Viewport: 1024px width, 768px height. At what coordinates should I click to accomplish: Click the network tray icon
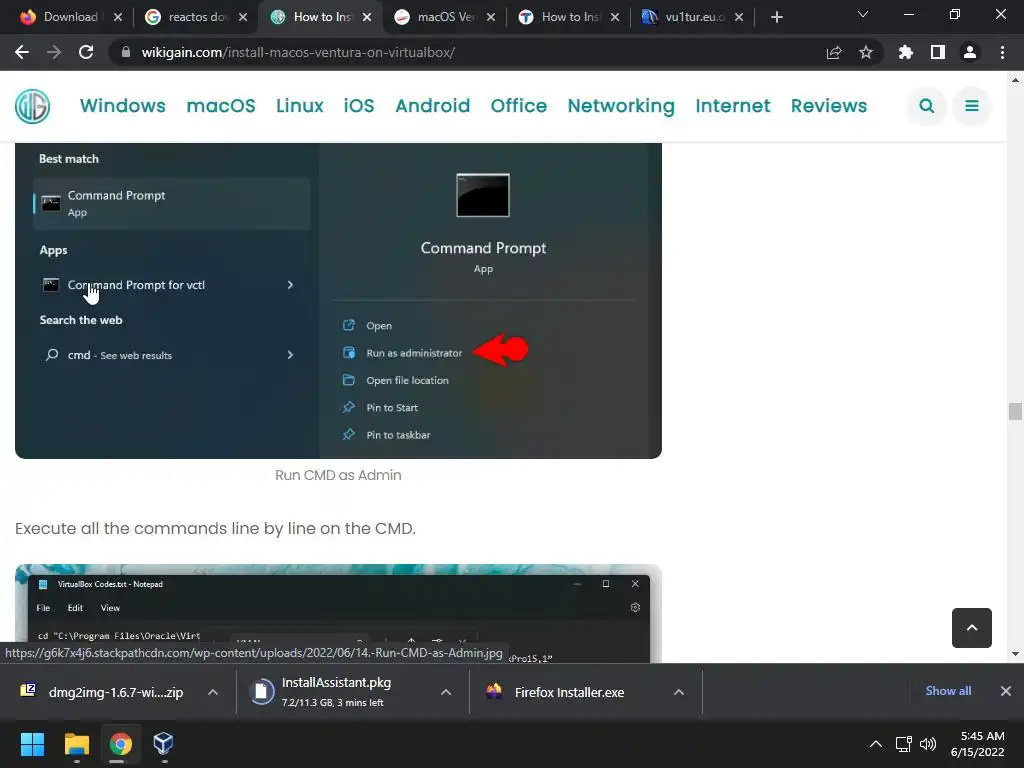click(904, 744)
